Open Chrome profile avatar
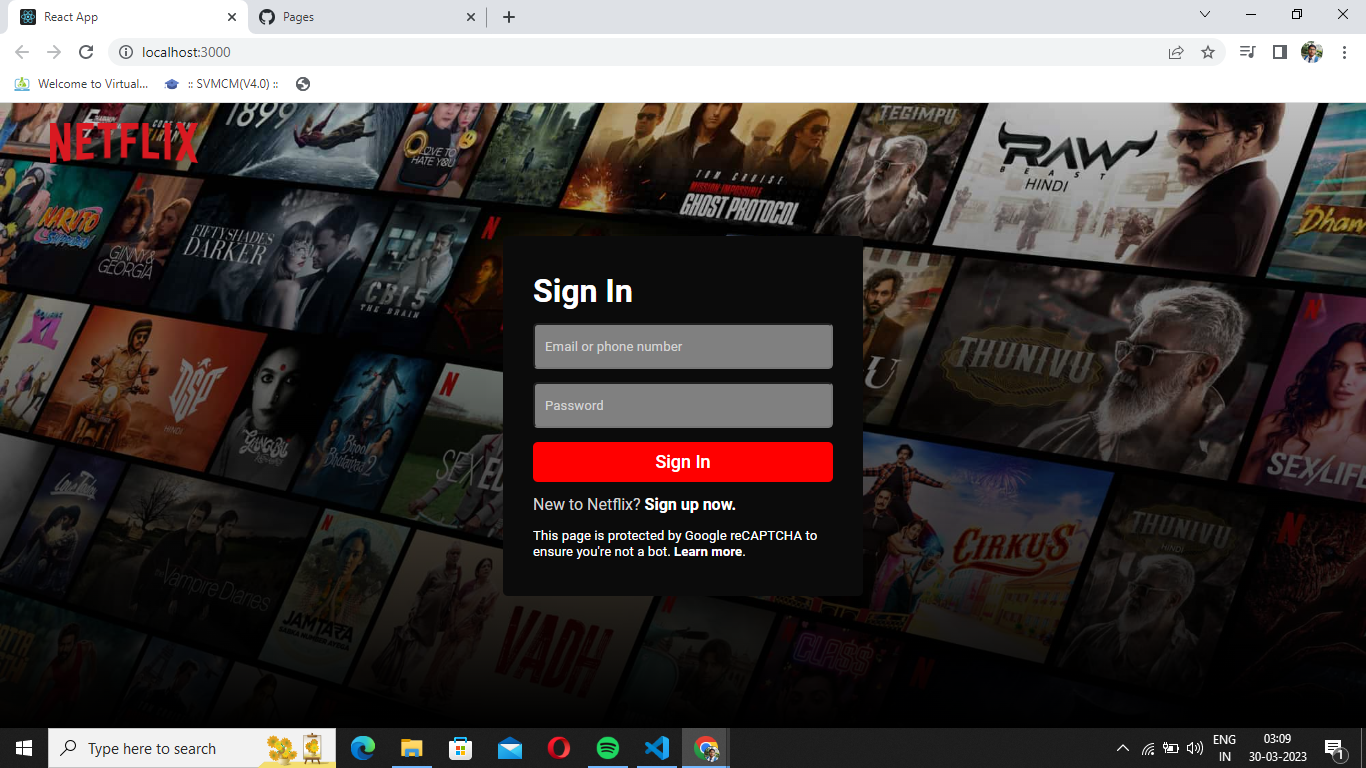This screenshot has width=1366, height=768. (1312, 52)
